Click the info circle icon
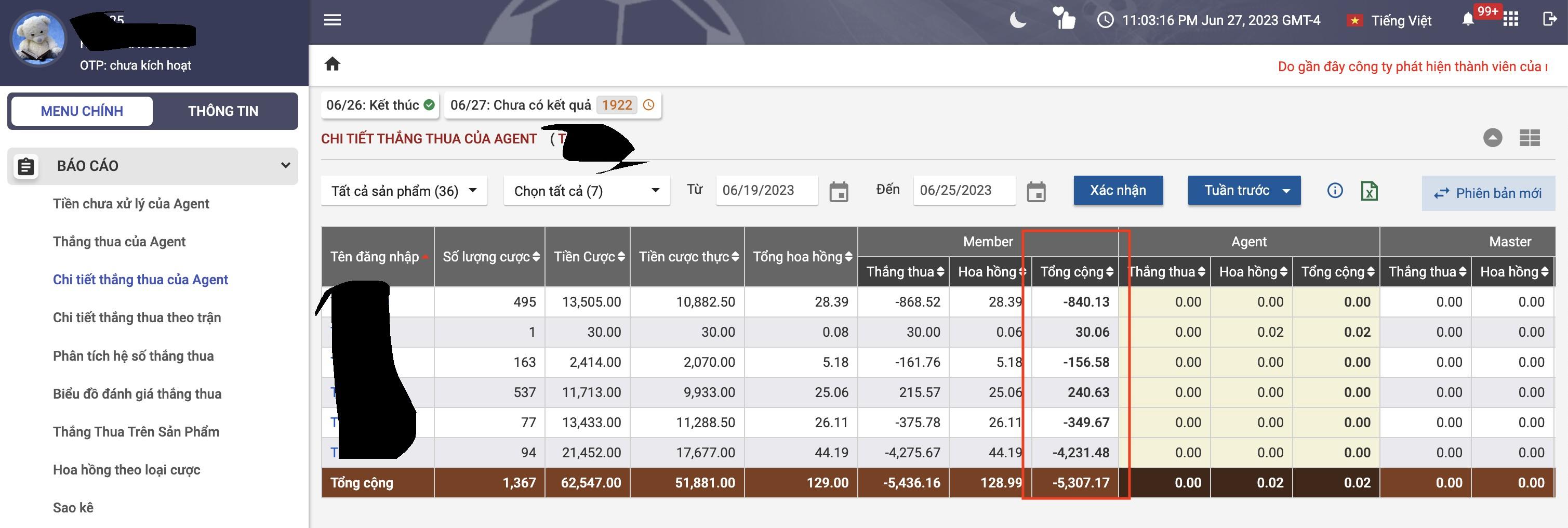1568x528 pixels. (x=1334, y=191)
